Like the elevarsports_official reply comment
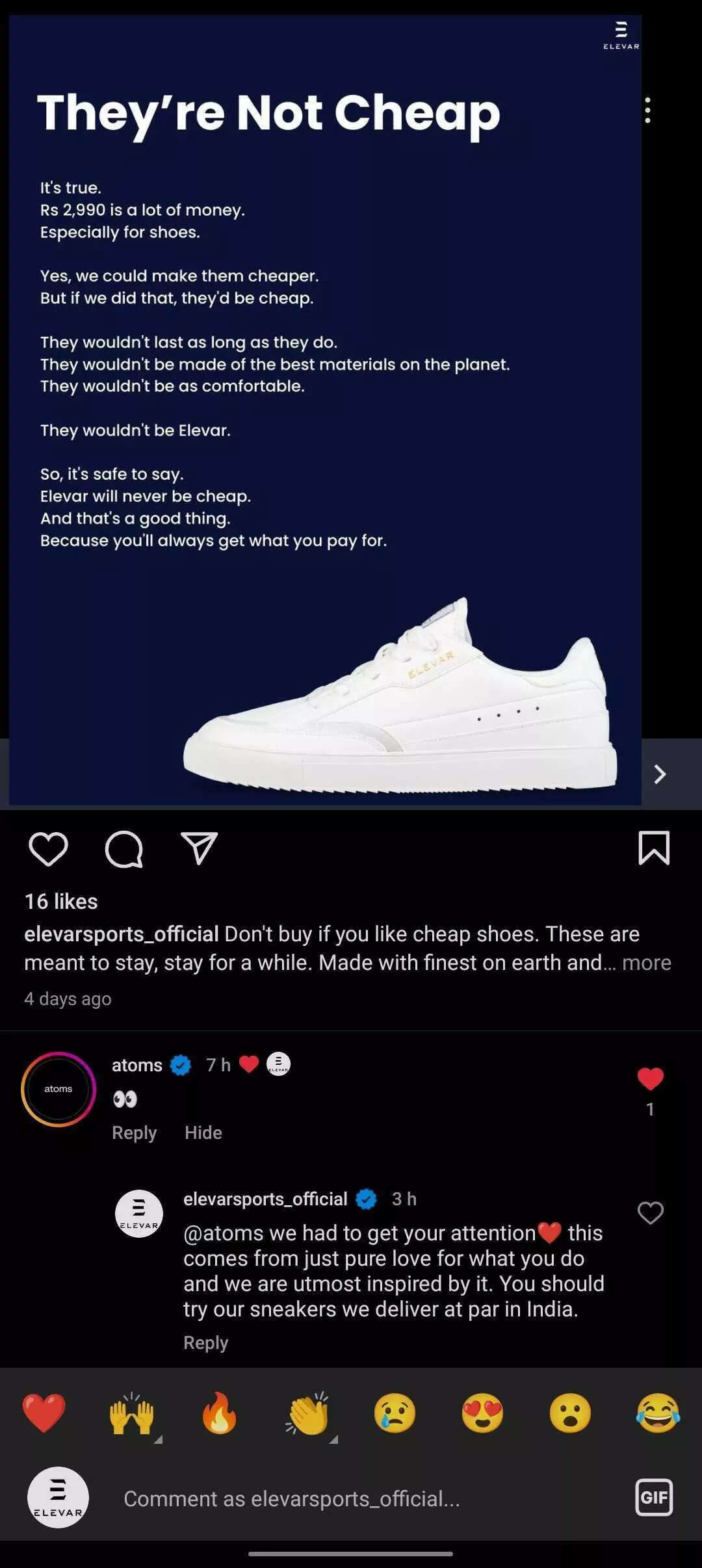The width and height of the screenshot is (702, 1568). 650,1212
